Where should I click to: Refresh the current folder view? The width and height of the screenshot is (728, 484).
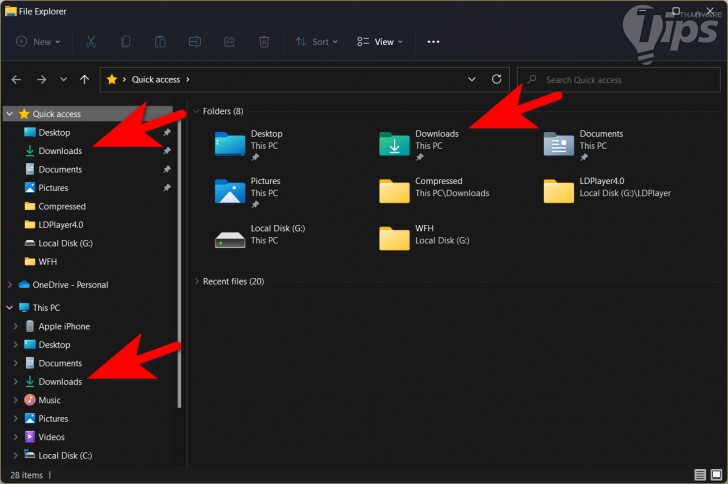pos(496,79)
